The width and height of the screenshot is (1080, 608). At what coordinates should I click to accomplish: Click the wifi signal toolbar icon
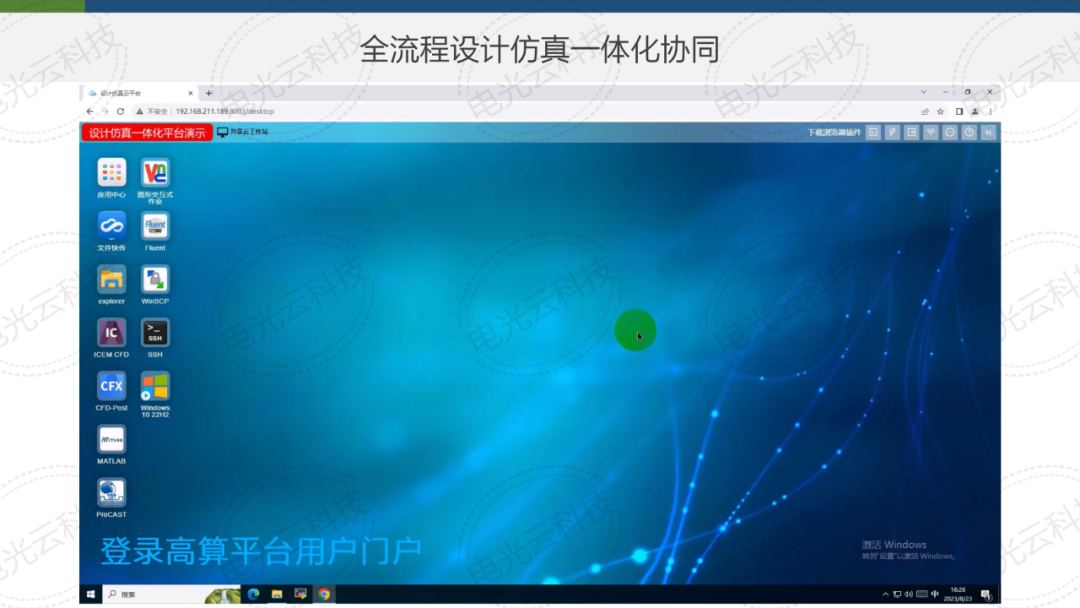(x=931, y=132)
